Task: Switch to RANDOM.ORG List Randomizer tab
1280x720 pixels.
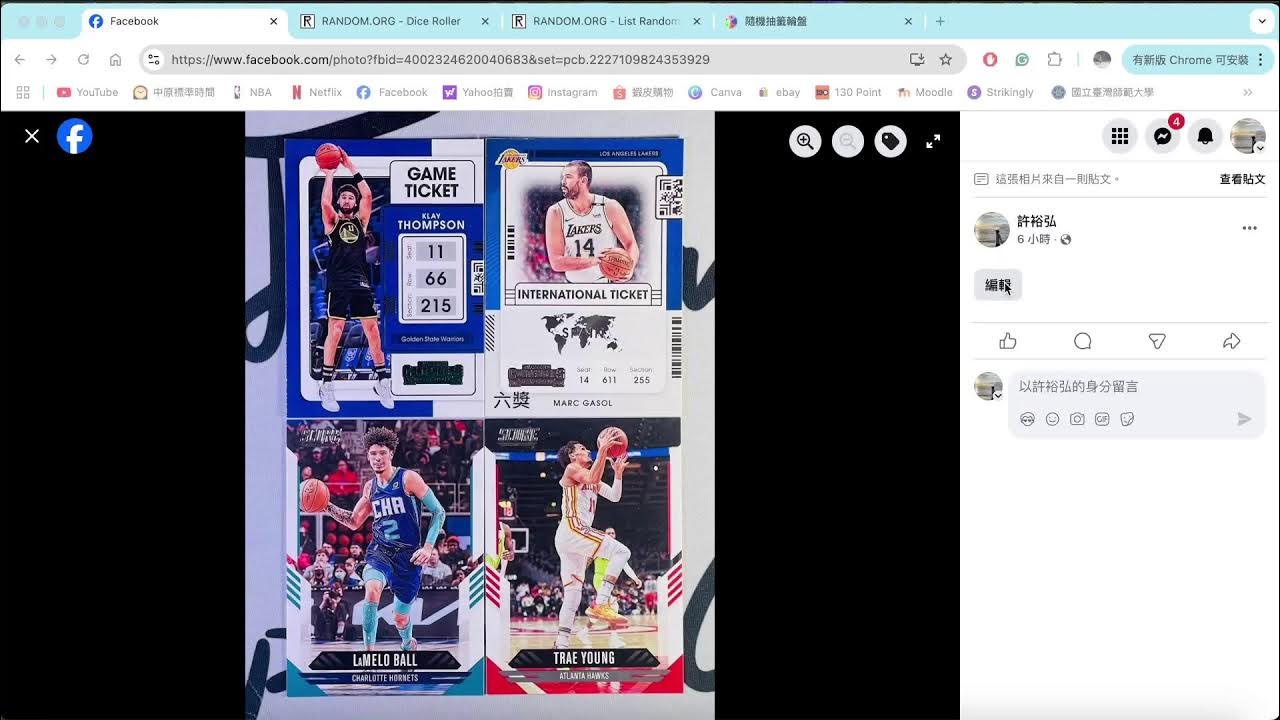Action: click(x=606, y=21)
